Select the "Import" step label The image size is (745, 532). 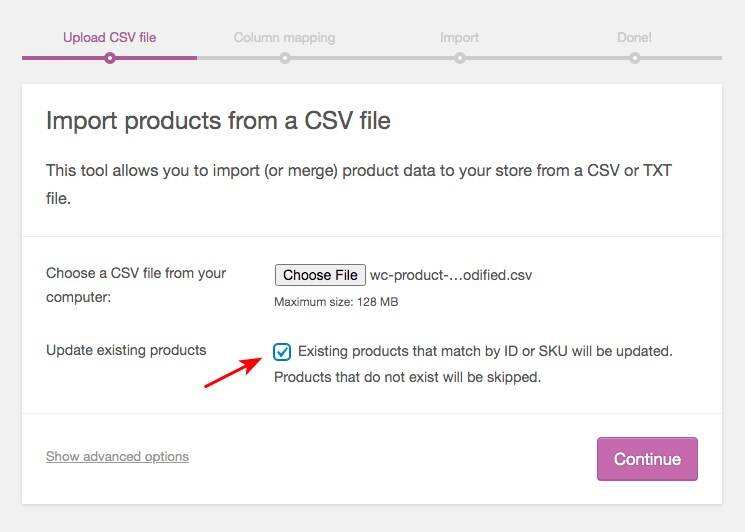pyautogui.click(x=459, y=38)
